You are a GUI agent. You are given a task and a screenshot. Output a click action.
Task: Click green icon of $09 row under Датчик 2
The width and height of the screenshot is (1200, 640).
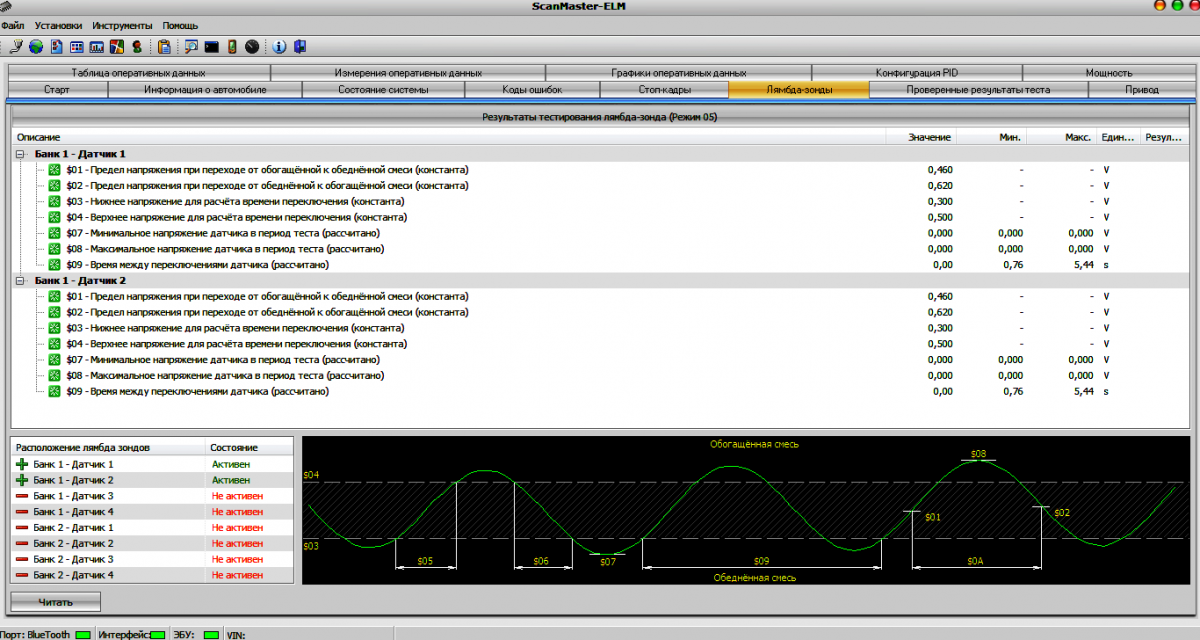coord(55,392)
